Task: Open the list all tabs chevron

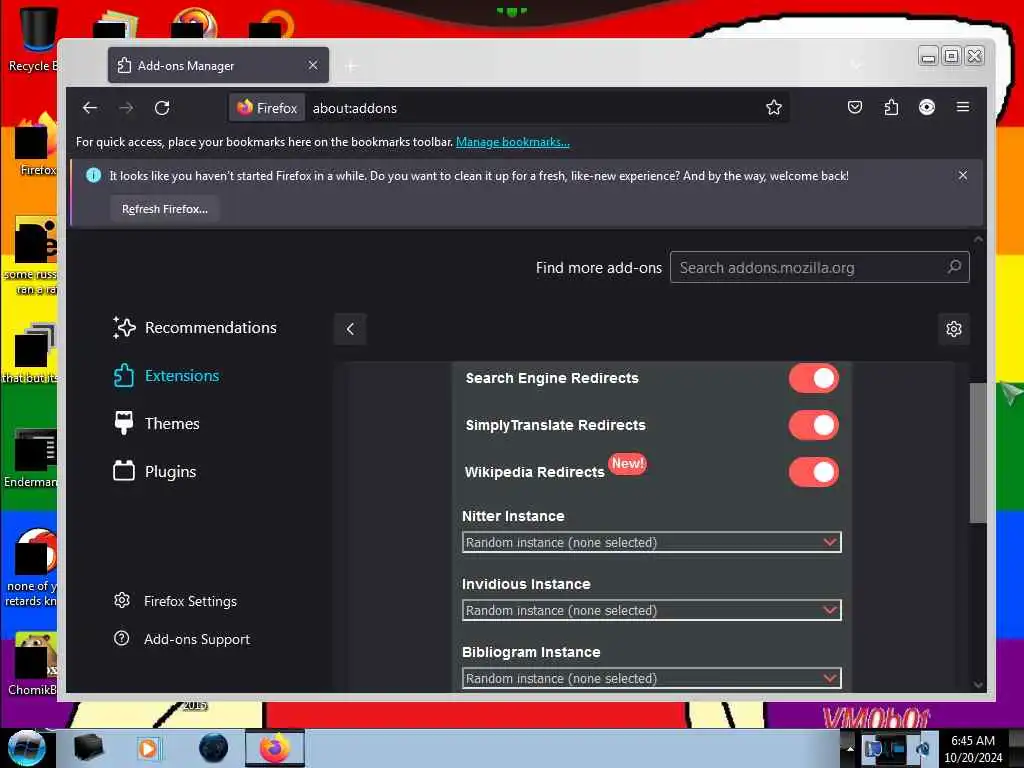Action: [856, 65]
